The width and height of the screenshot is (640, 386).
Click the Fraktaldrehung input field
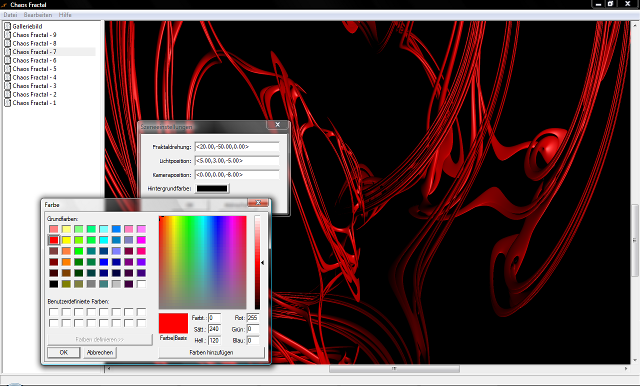[x=237, y=146]
